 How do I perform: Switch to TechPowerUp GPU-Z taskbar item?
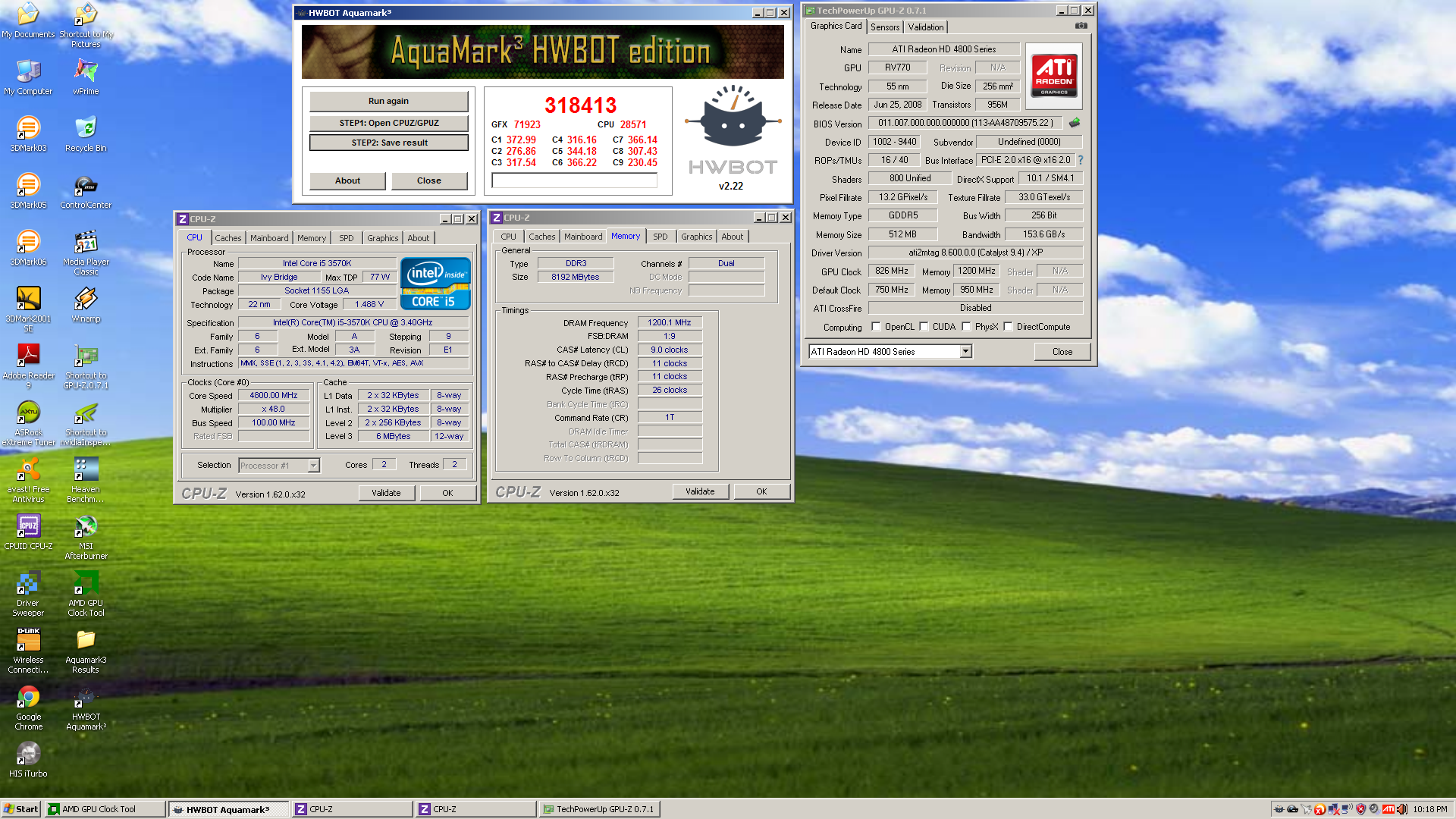pyautogui.click(x=599, y=809)
